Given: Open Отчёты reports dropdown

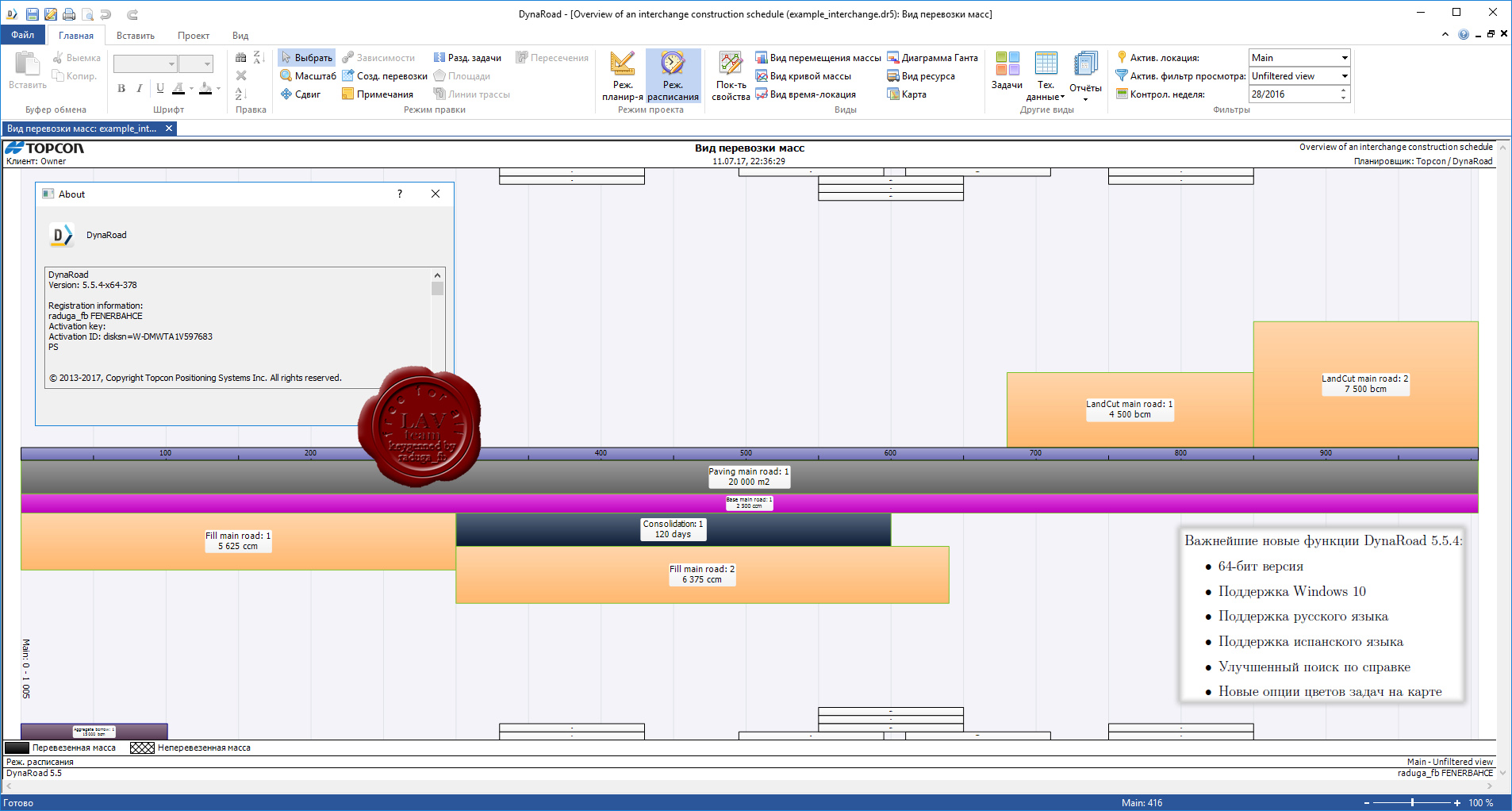Looking at the screenshot, I should pyautogui.click(x=1085, y=76).
